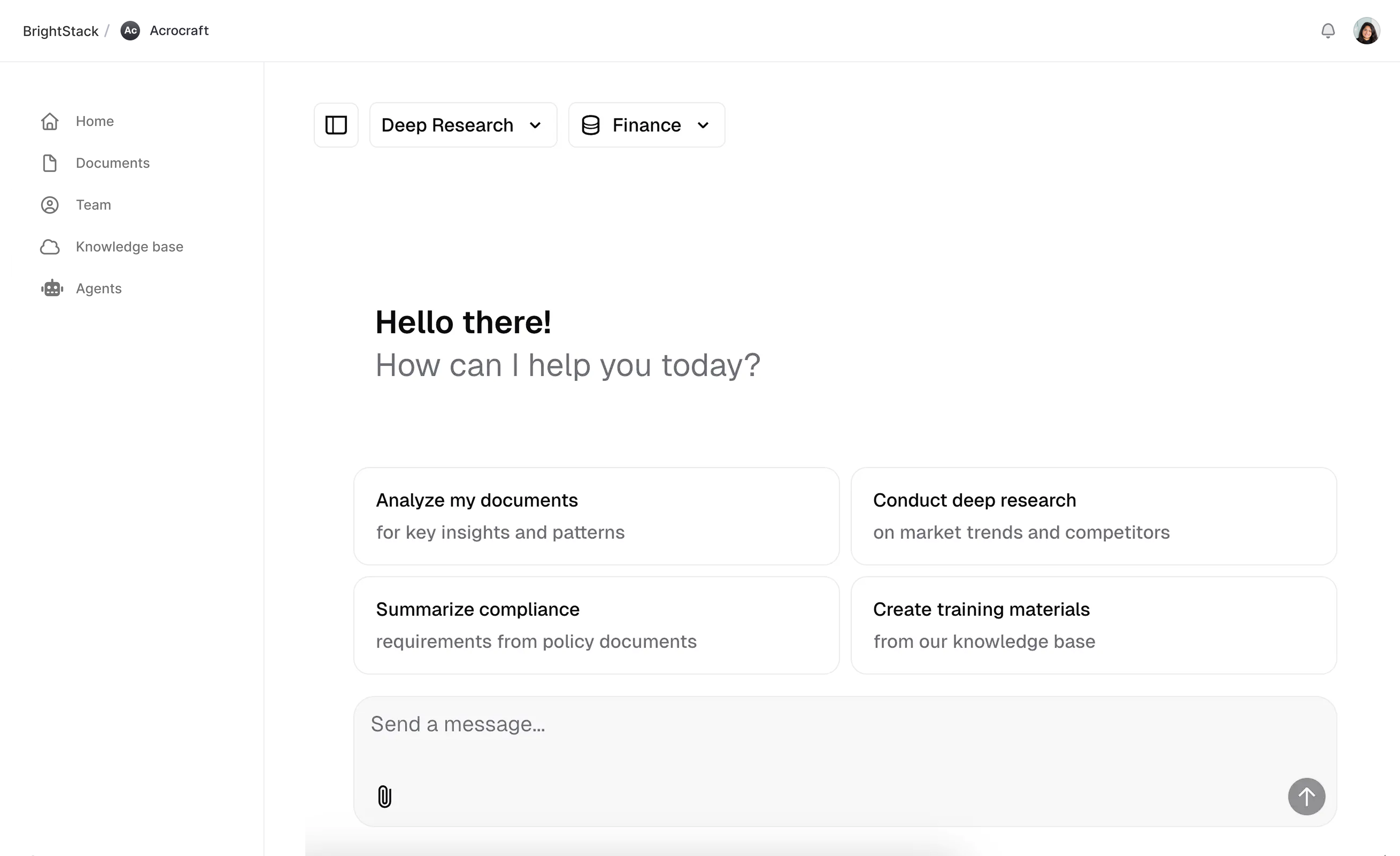Click the notification bell
This screenshot has height=856, width=1400.
pos(1328,31)
